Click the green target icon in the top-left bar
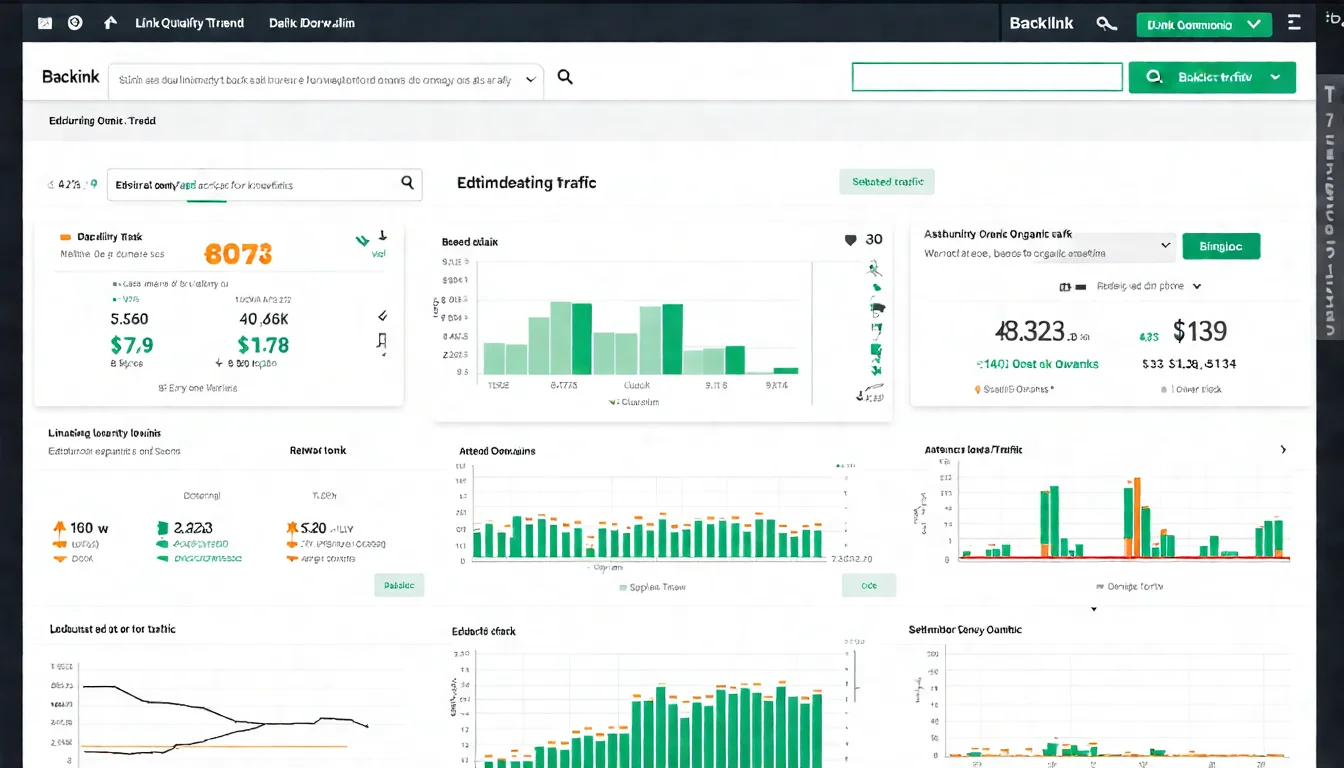This screenshot has height=768, width=1344. [75, 22]
